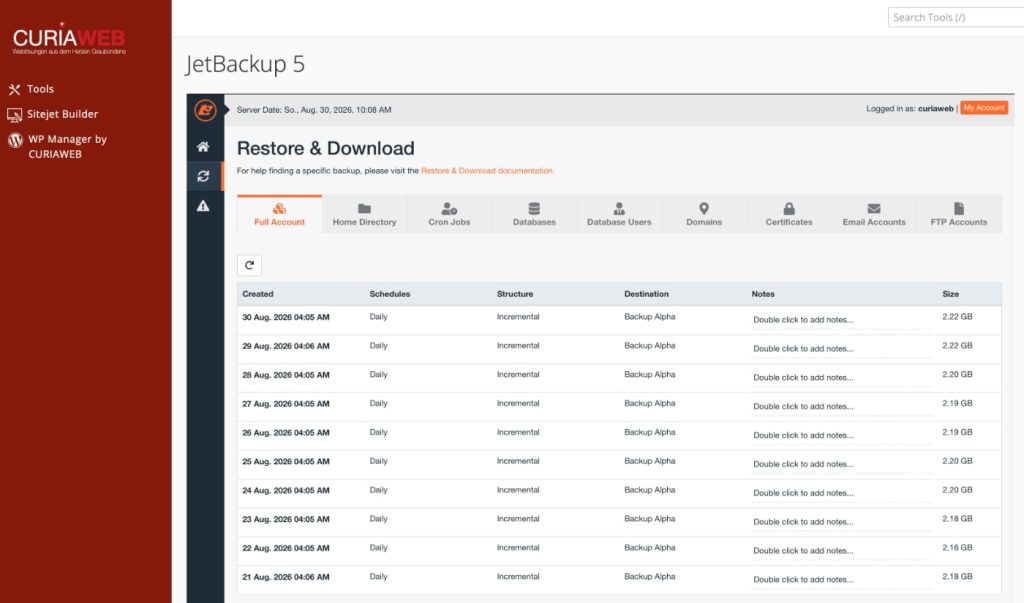
Task: Click the refresh backups list button
Action: click(249, 265)
